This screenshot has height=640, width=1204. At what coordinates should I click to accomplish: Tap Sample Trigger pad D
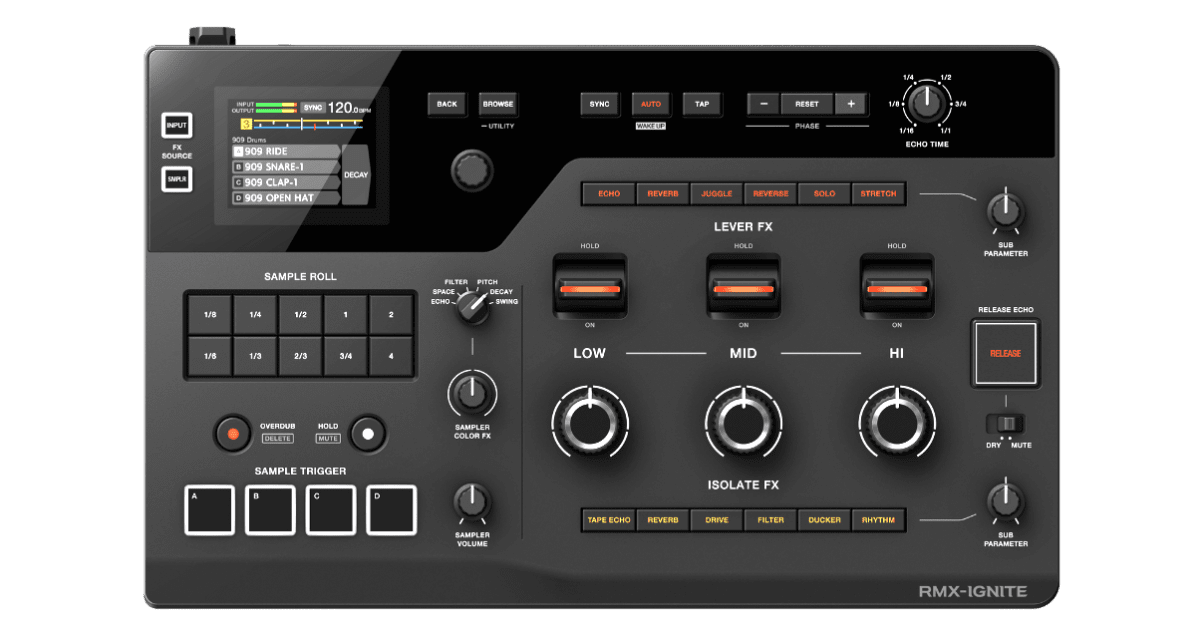point(391,510)
